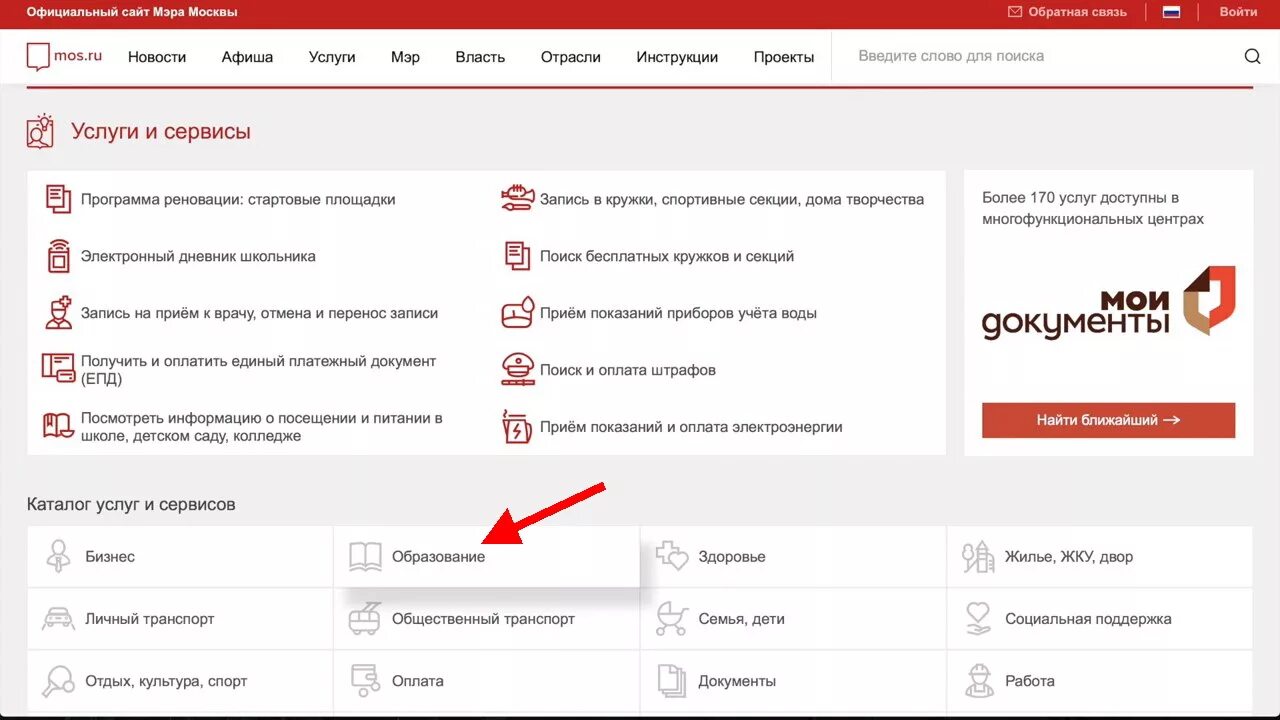This screenshot has height=720, width=1280.
Task: Click the free clubs search icon
Action: click(x=517, y=256)
